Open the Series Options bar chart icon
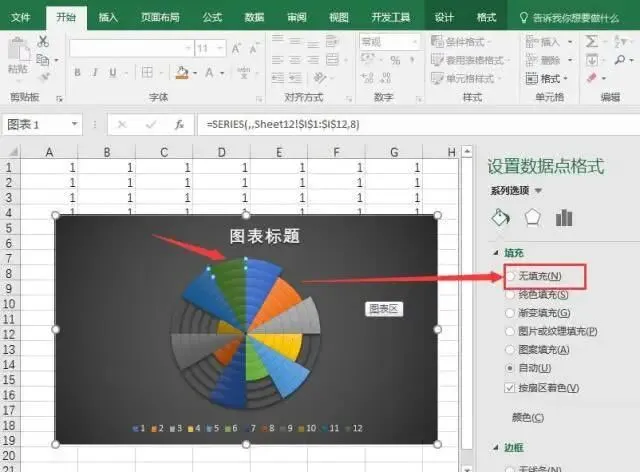 coord(564,217)
